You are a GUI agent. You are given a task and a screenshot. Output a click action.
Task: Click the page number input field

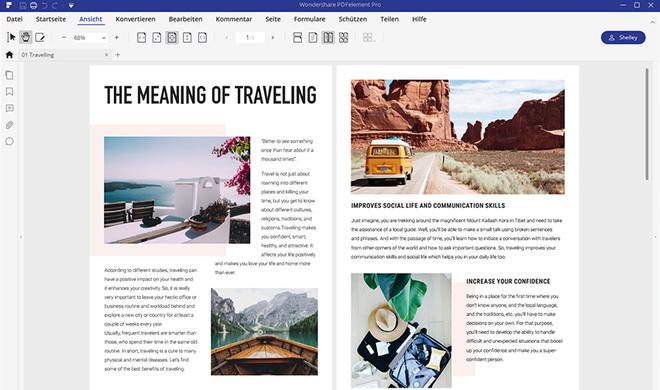click(250, 37)
